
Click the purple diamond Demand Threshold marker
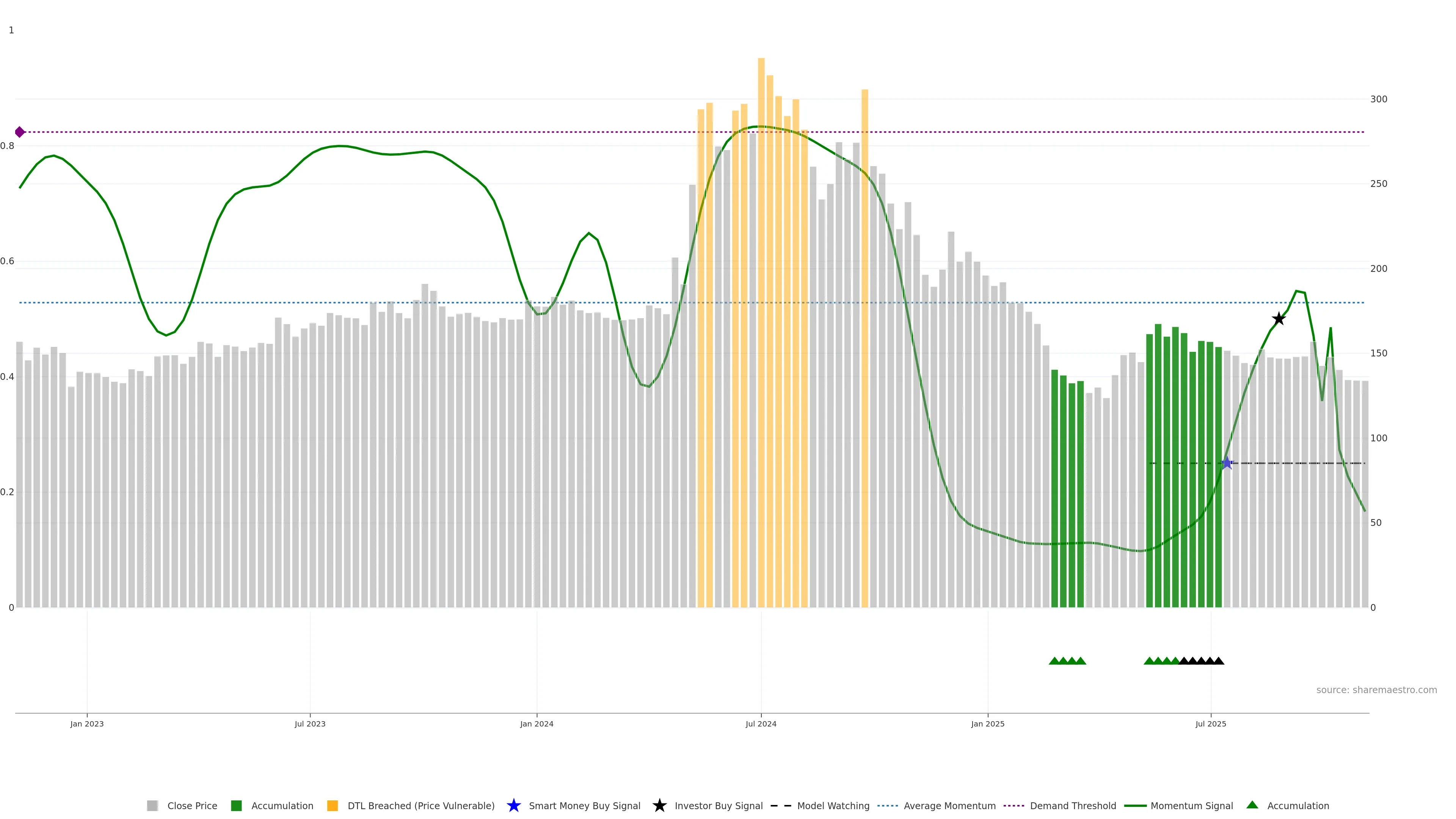(x=20, y=132)
